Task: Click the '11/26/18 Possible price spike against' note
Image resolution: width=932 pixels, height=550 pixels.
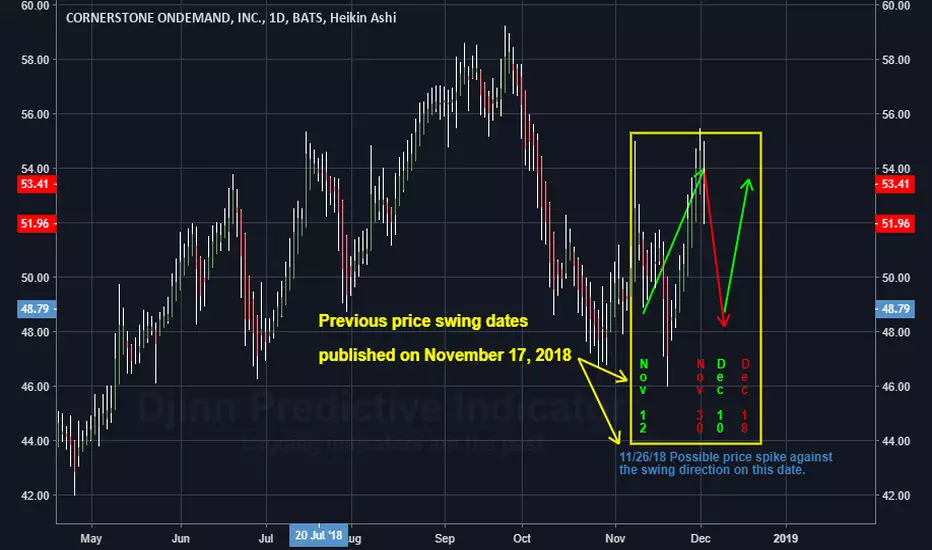Action: pos(726,457)
